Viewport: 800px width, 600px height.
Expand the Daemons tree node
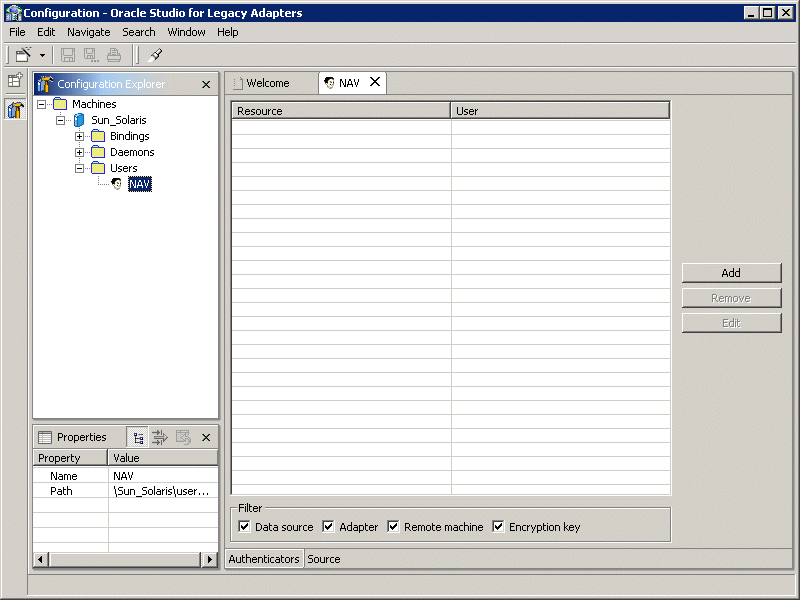click(79, 152)
